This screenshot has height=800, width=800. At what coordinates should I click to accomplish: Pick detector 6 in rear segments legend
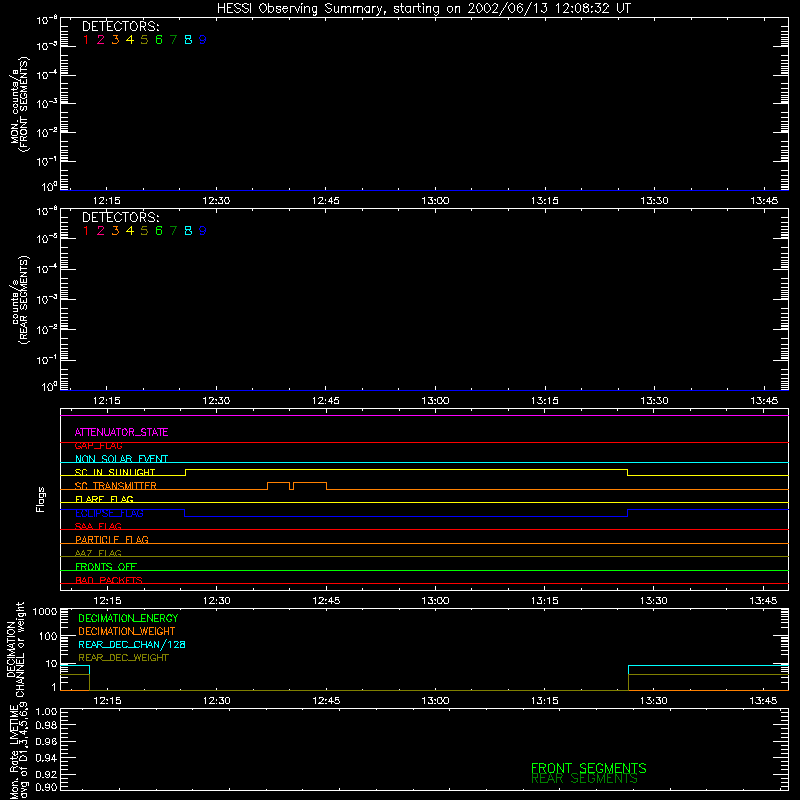pos(159,231)
